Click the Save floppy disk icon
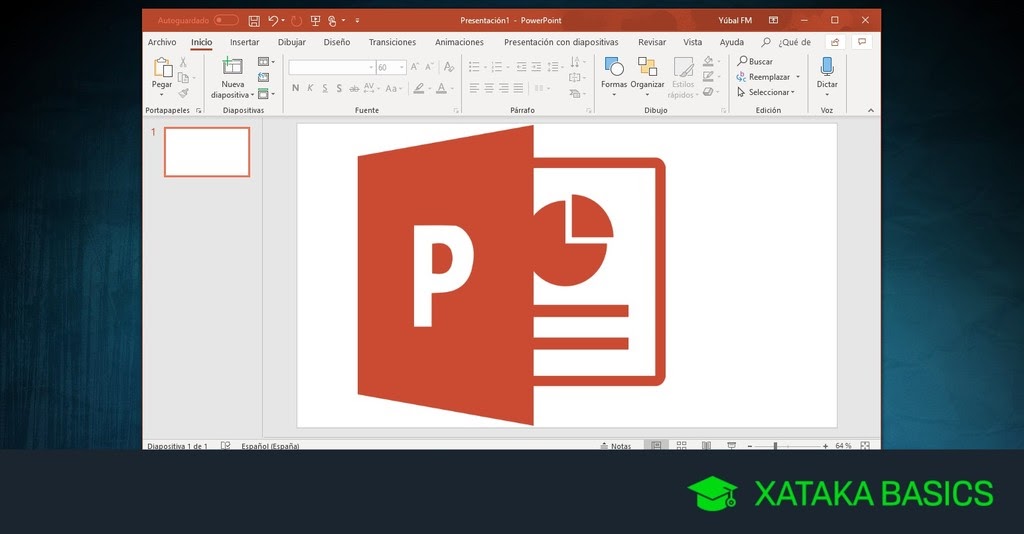Image resolution: width=1024 pixels, height=534 pixels. (254, 21)
